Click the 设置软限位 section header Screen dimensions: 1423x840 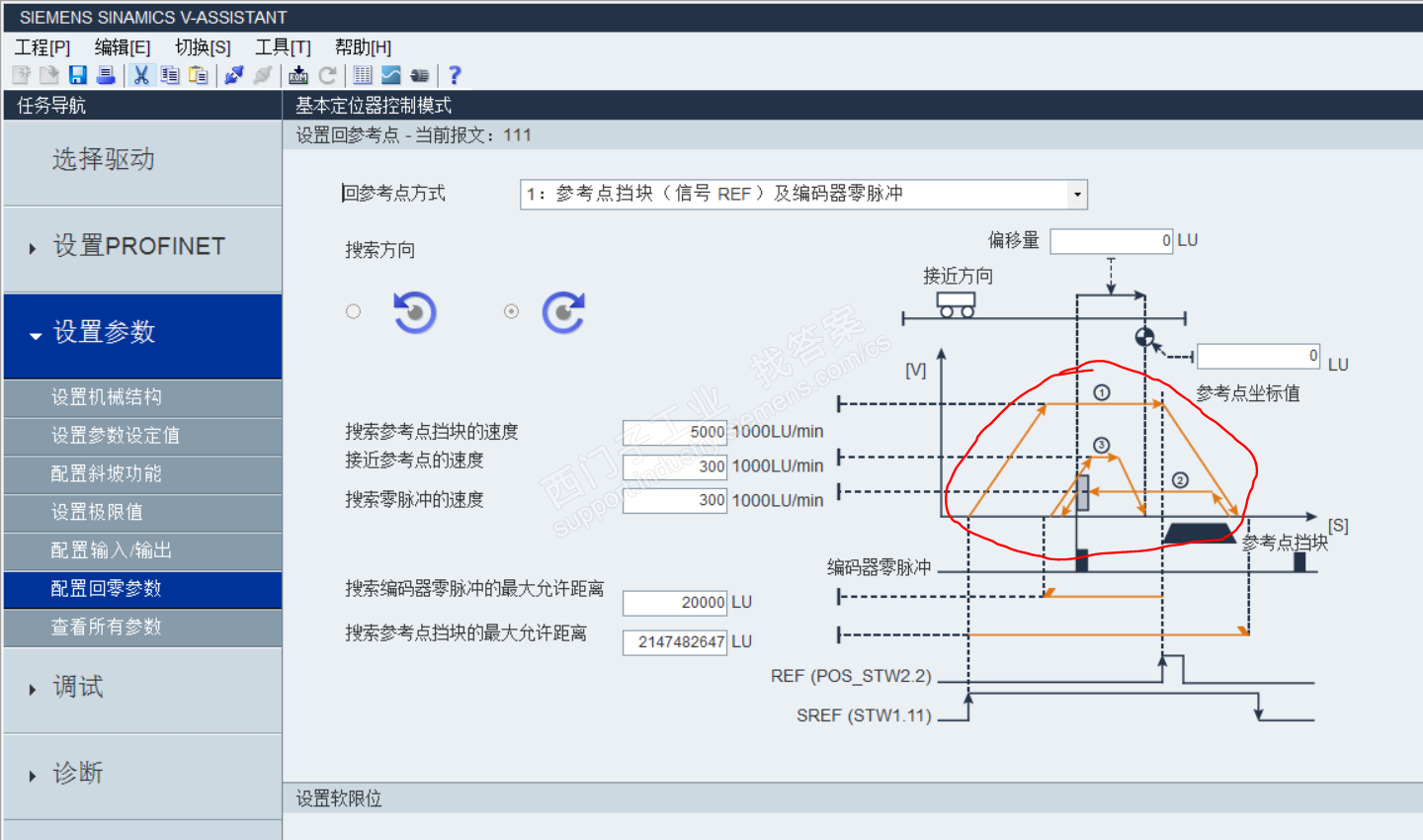click(x=853, y=798)
